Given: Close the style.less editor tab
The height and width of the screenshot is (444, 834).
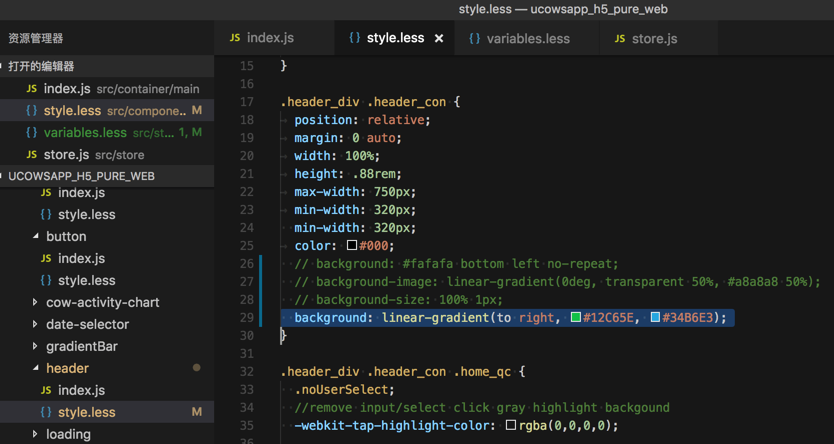Looking at the screenshot, I should coord(438,38).
